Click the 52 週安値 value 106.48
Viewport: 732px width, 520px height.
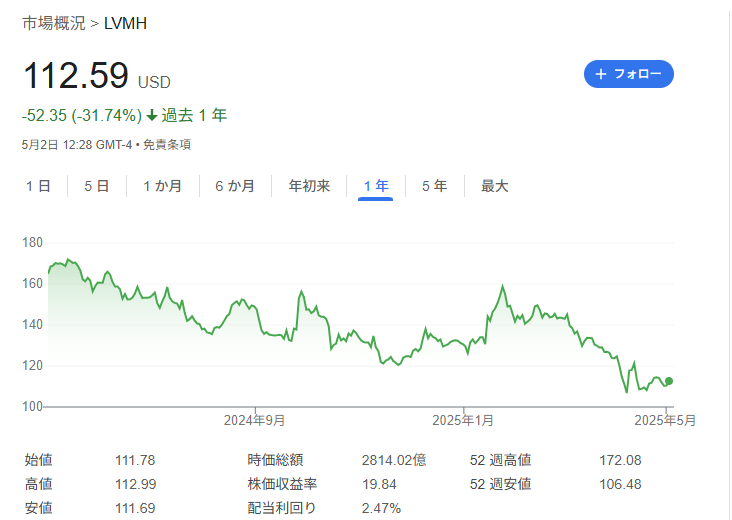tap(620, 484)
